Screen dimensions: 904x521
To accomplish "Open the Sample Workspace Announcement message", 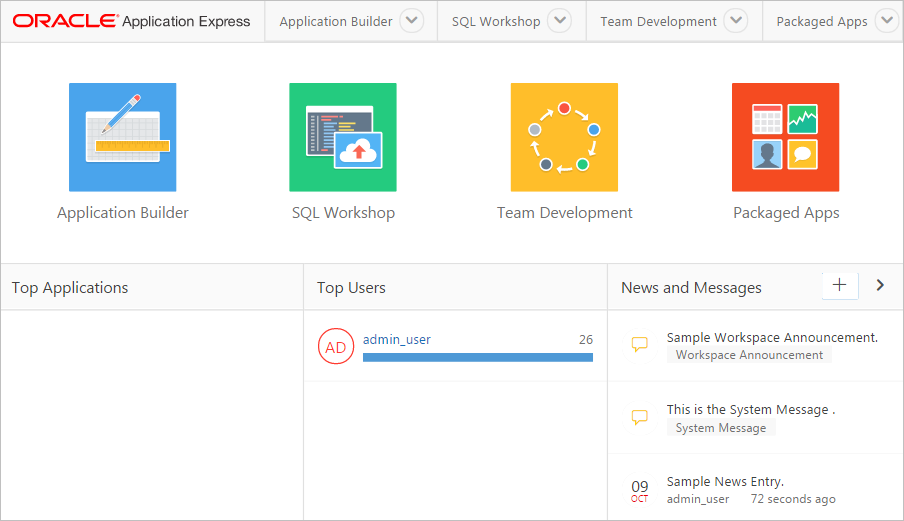I will (772, 337).
